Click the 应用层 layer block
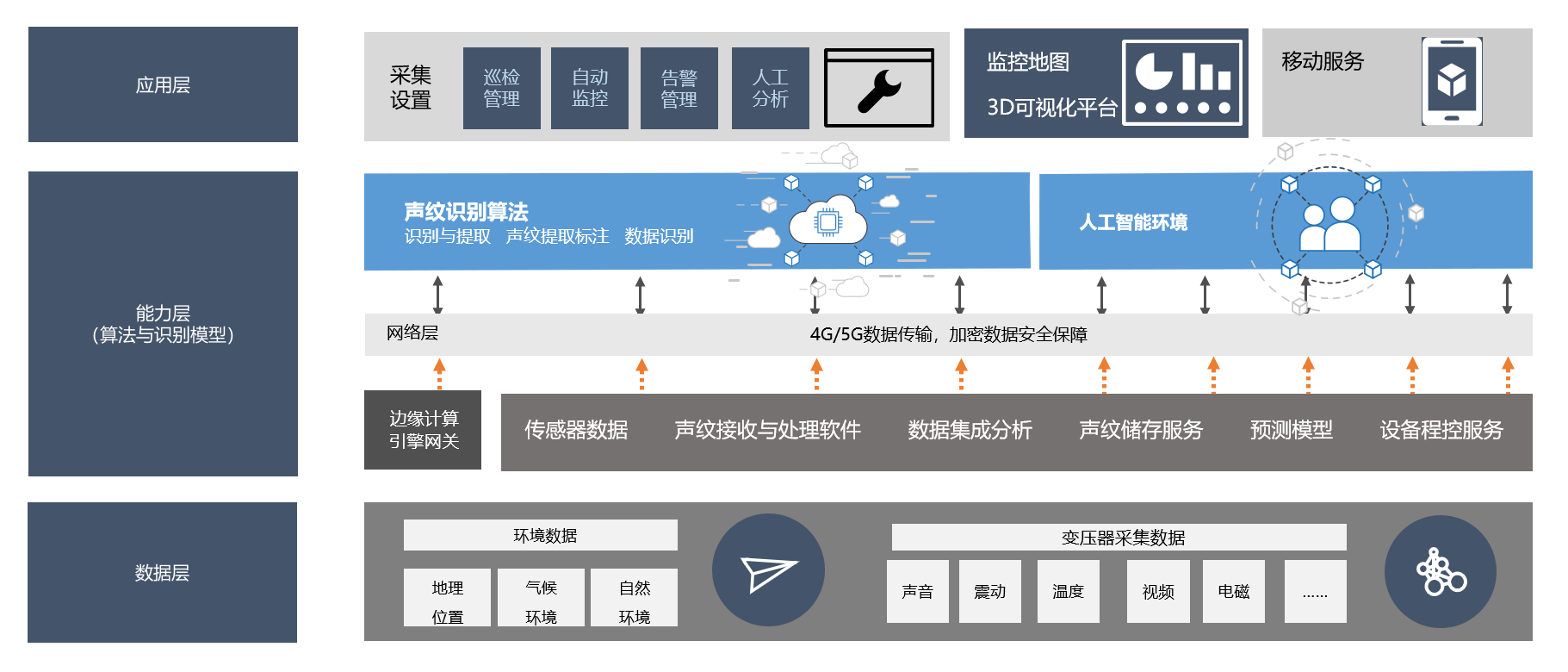Screen dimensions: 1568x672 coord(163,84)
